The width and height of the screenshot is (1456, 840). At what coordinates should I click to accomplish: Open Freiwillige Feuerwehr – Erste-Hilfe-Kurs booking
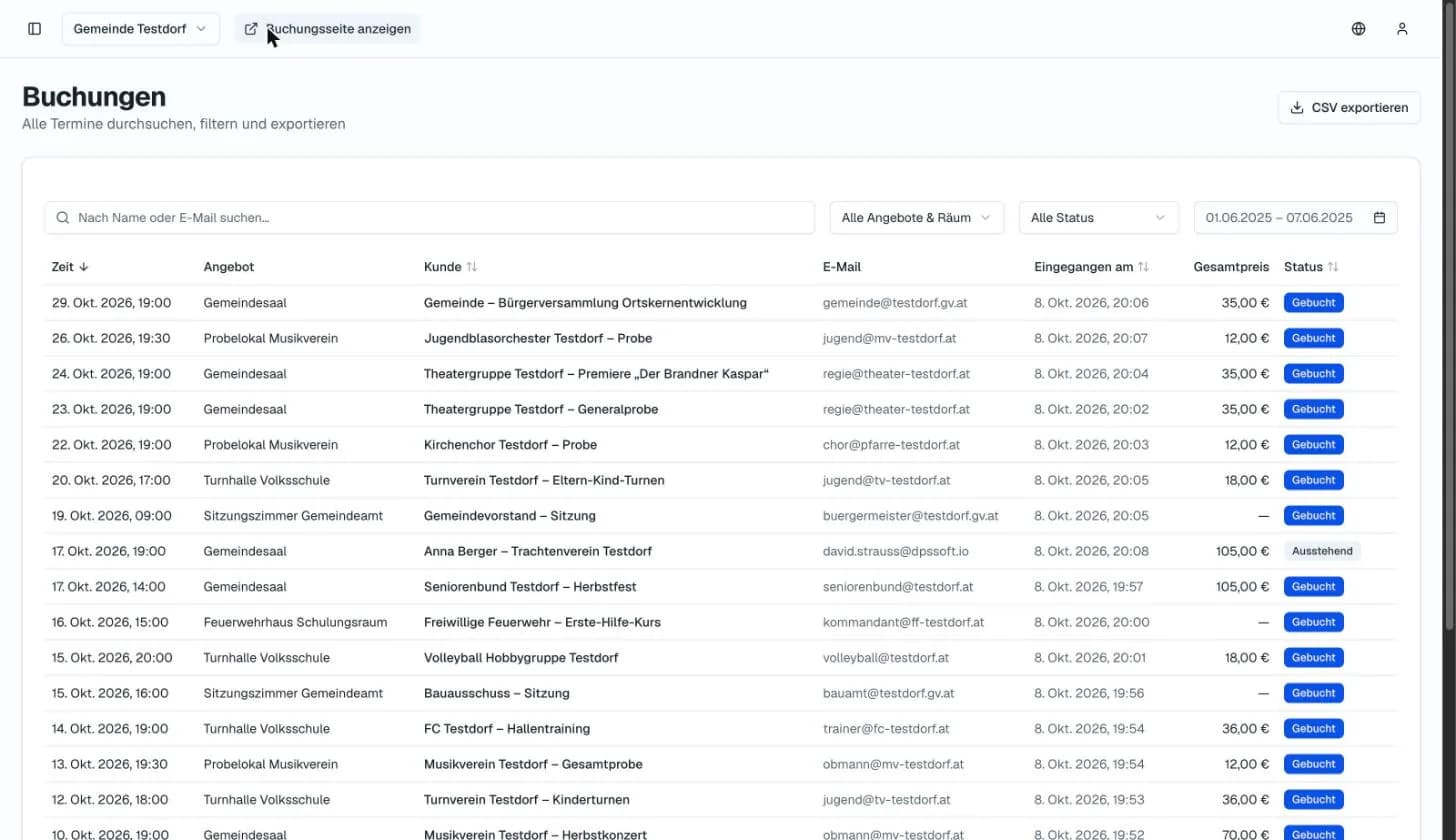tap(542, 622)
